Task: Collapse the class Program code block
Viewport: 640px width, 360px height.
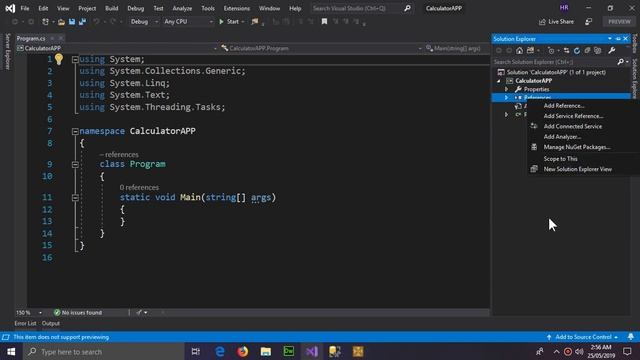Action: point(75,164)
